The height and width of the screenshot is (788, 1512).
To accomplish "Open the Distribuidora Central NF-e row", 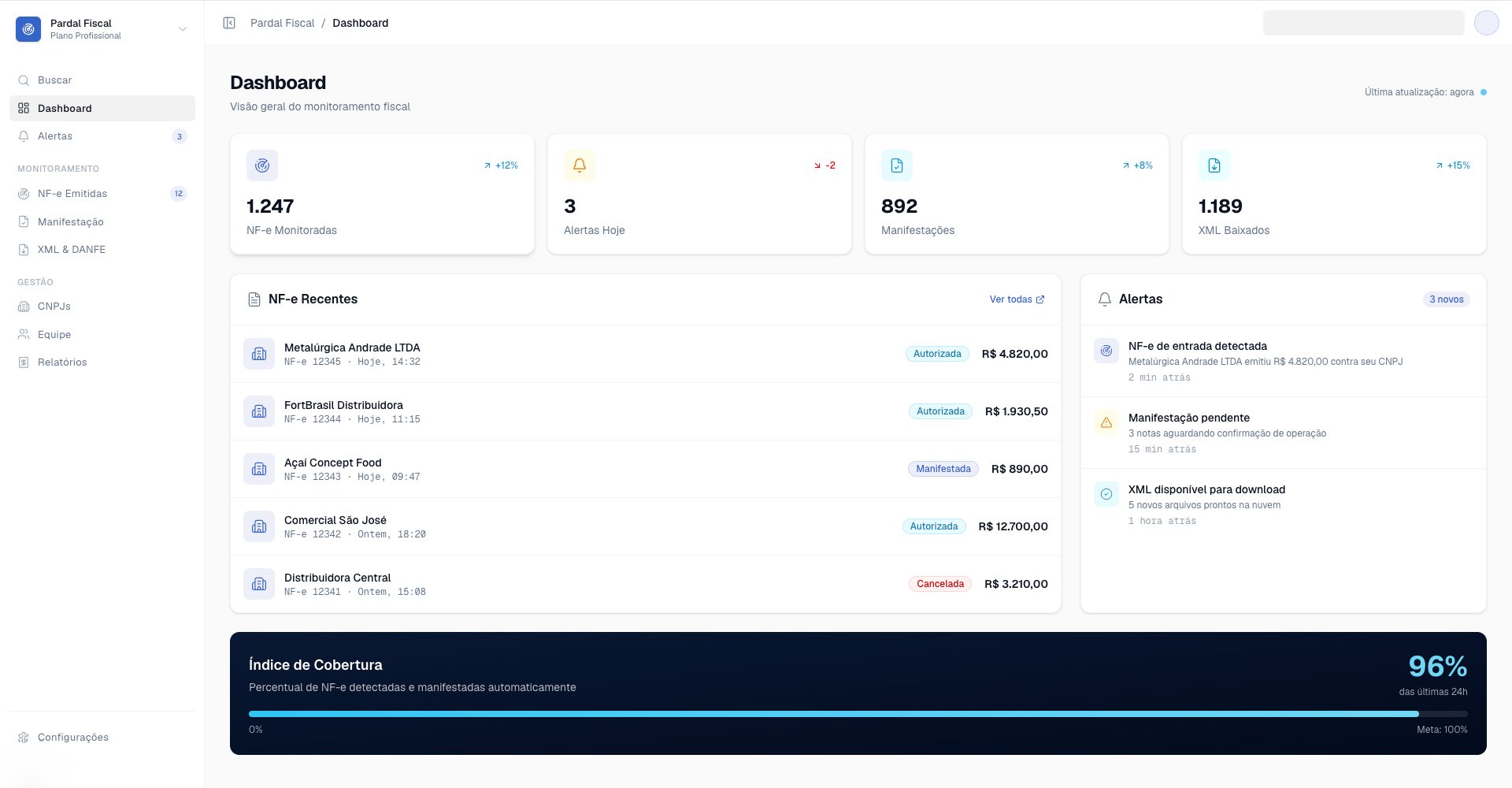I will pyautogui.click(x=646, y=584).
